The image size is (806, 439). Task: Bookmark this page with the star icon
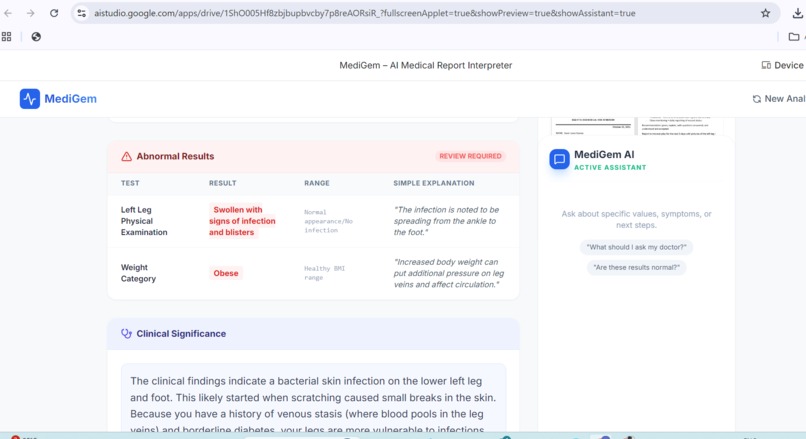[x=765, y=13]
